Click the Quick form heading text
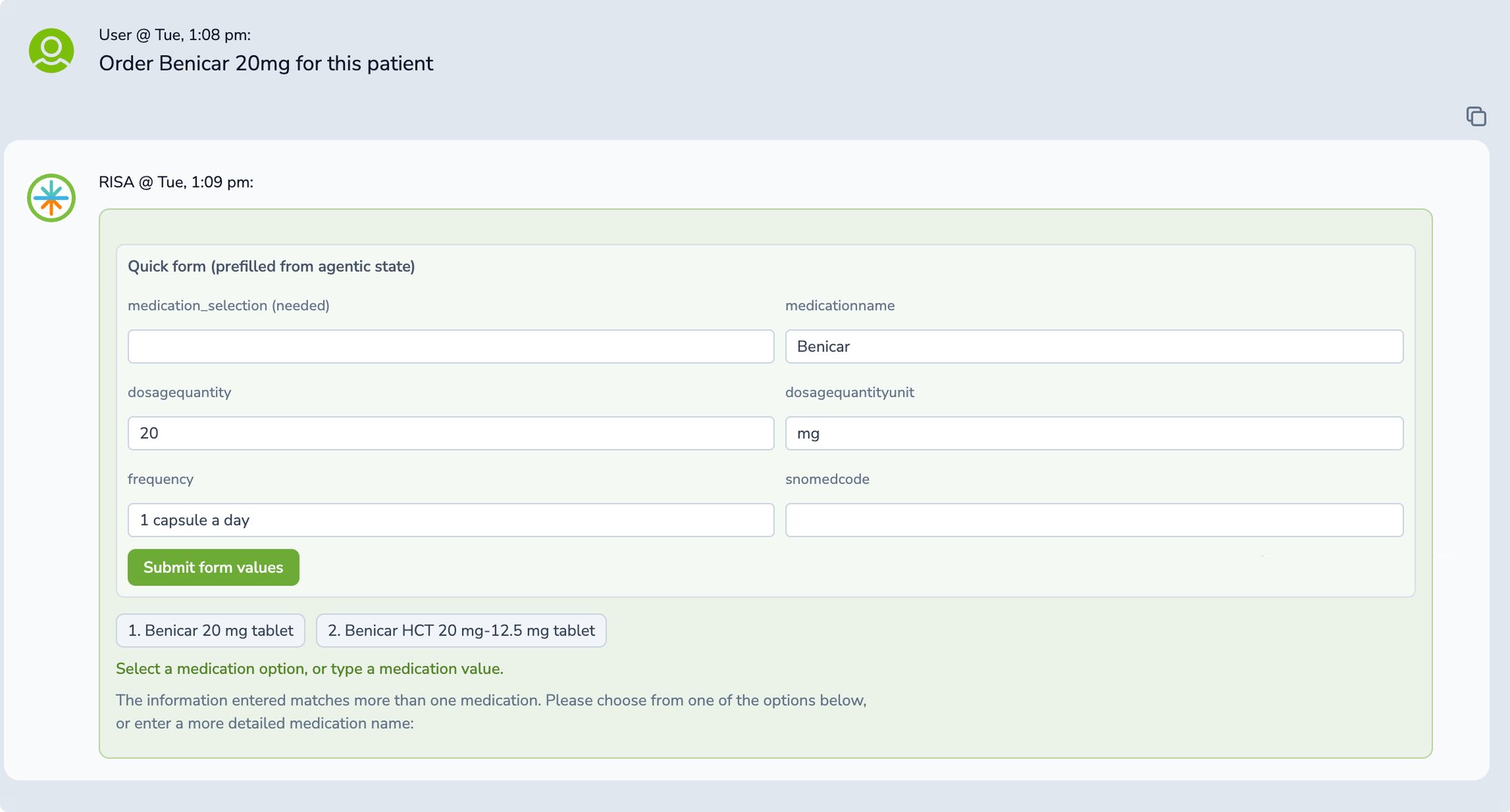1510x812 pixels. click(271, 266)
